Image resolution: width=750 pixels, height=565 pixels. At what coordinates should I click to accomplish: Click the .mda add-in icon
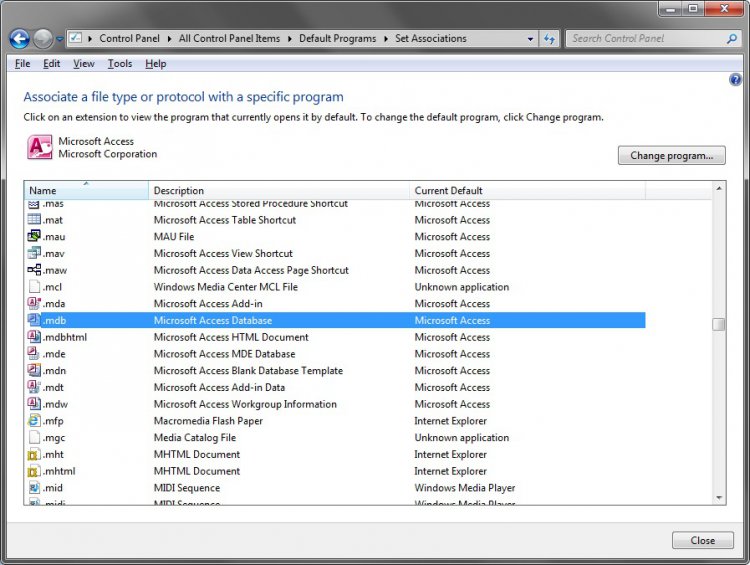tap(34, 303)
